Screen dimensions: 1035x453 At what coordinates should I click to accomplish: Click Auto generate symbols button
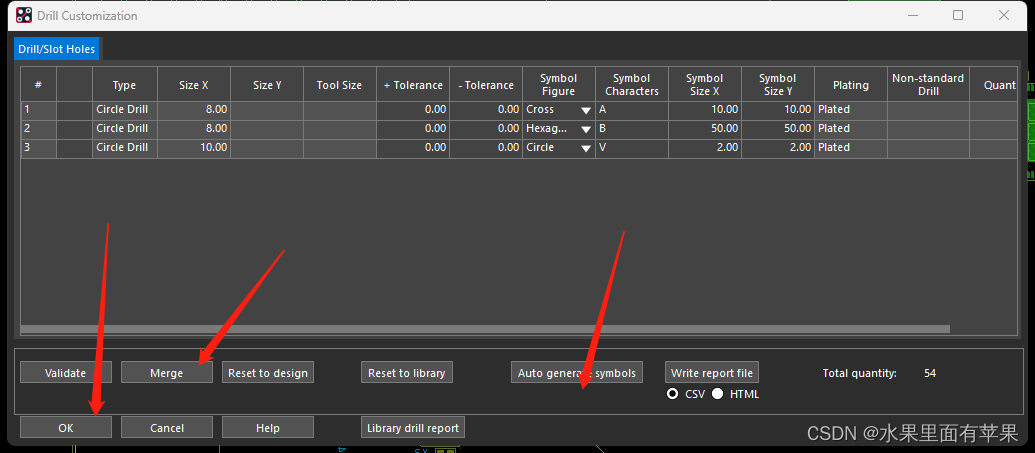[x=576, y=373]
